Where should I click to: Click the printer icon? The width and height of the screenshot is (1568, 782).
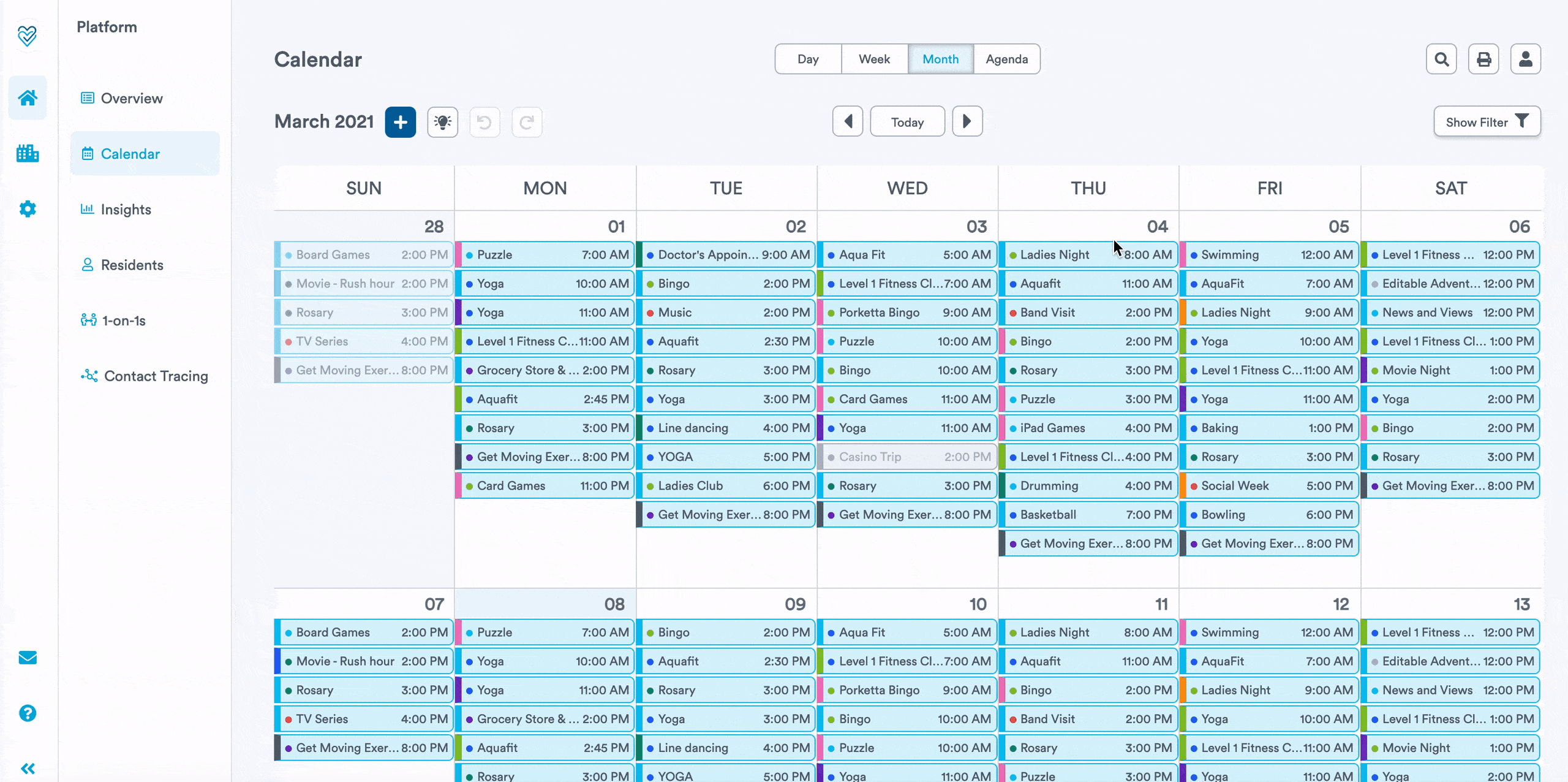1483,59
